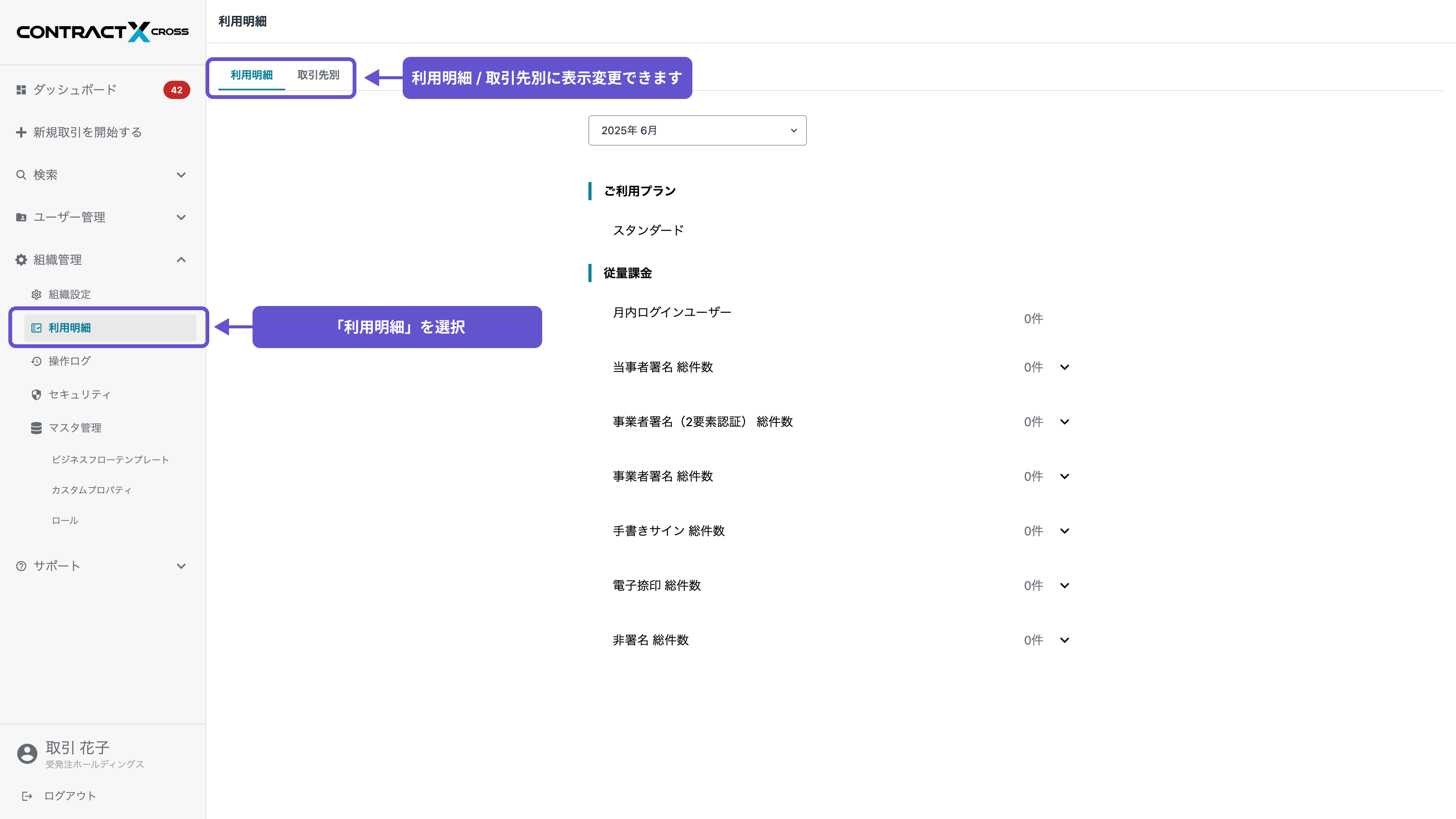Click the 組織管理 gear icon
1456x819 pixels.
point(21,259)
